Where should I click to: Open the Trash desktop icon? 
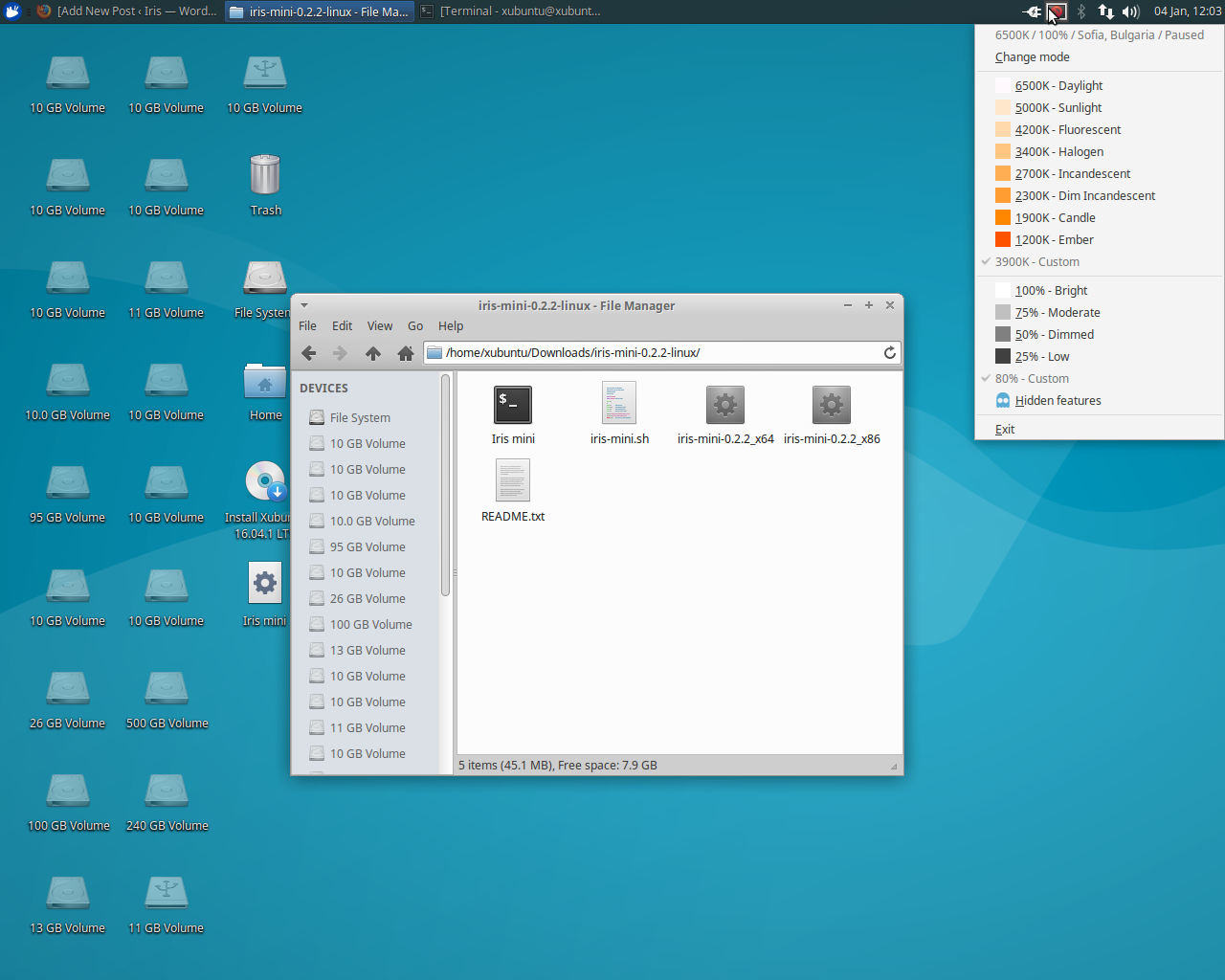265,186
